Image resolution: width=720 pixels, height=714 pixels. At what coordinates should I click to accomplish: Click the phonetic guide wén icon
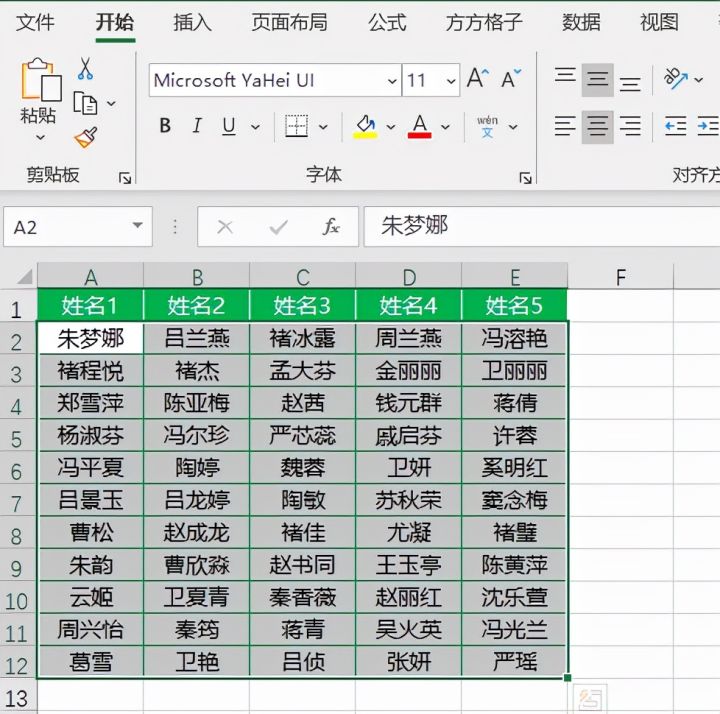(487, 127)
